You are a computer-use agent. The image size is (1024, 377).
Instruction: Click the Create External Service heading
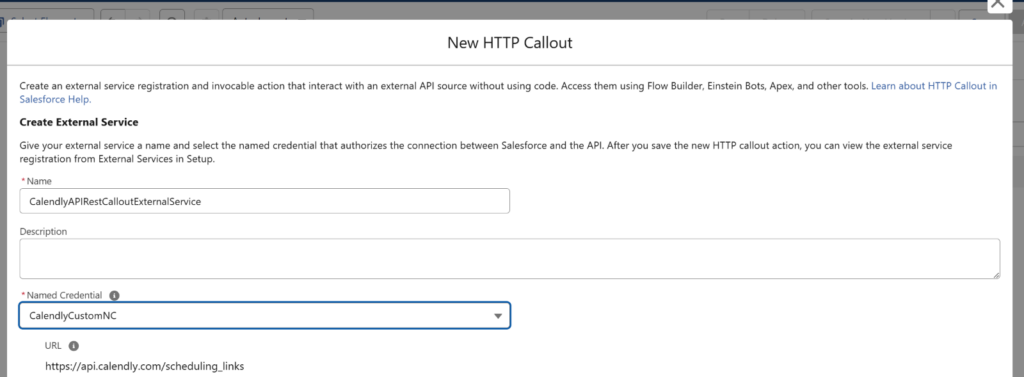click(x=79, y=122)
